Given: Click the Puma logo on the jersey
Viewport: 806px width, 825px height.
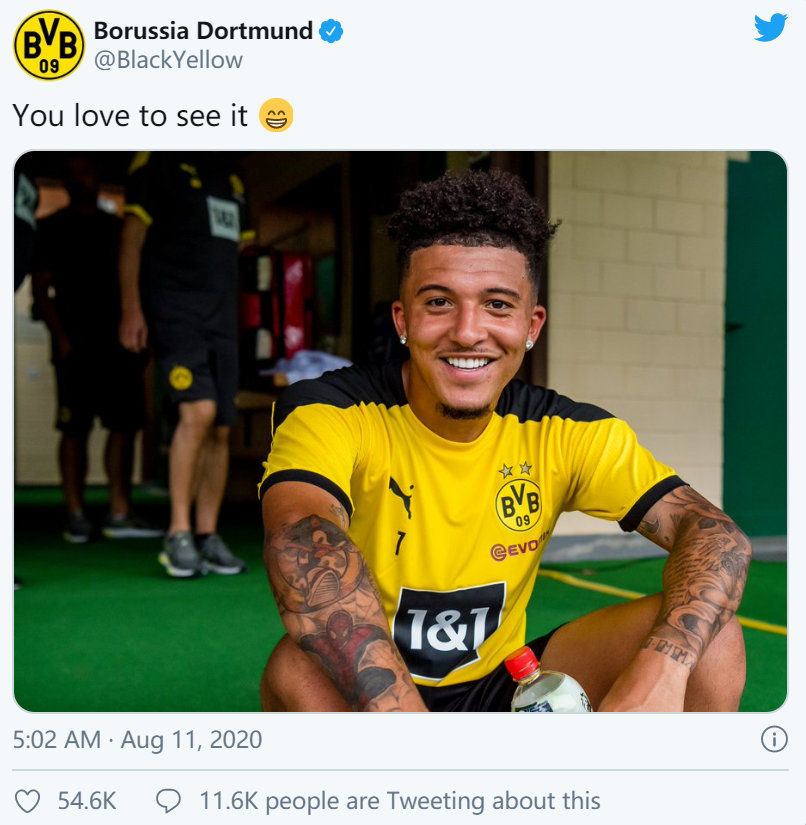Looking at the screenshot, I should click(401, 497).
